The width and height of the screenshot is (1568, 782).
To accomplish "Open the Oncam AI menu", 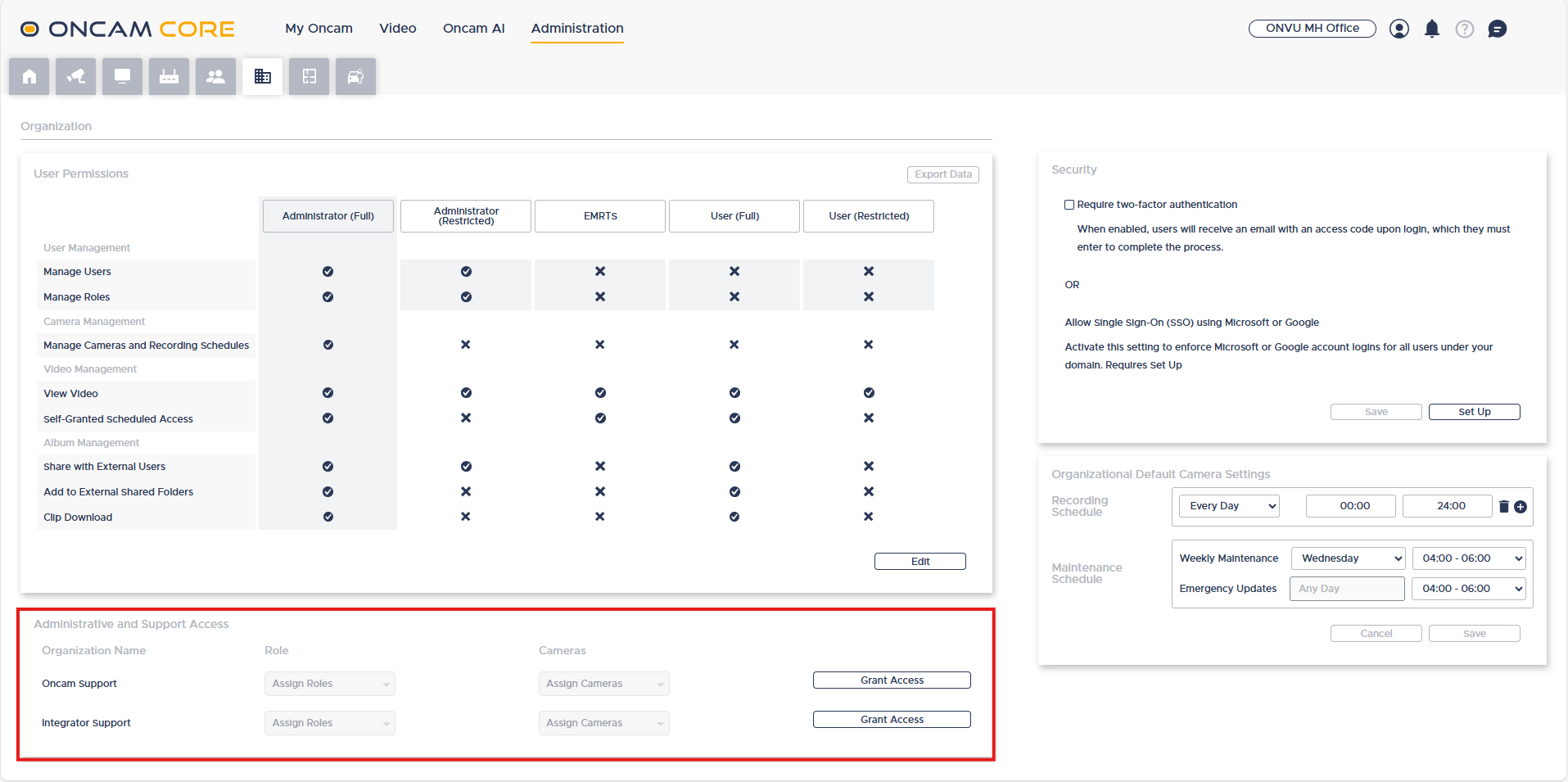I will pyautogui.click(x=474, y=29).
